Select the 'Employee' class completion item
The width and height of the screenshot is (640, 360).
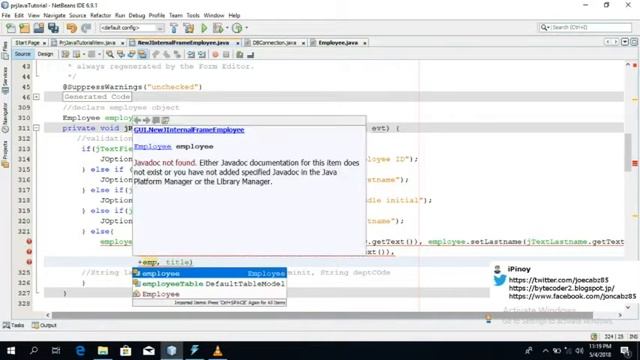pos(209,294)
